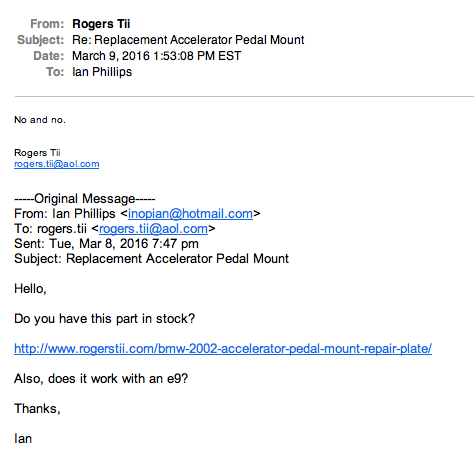
Task: Click the sender name Rogers Tii in the header
Action: point(101,24)
